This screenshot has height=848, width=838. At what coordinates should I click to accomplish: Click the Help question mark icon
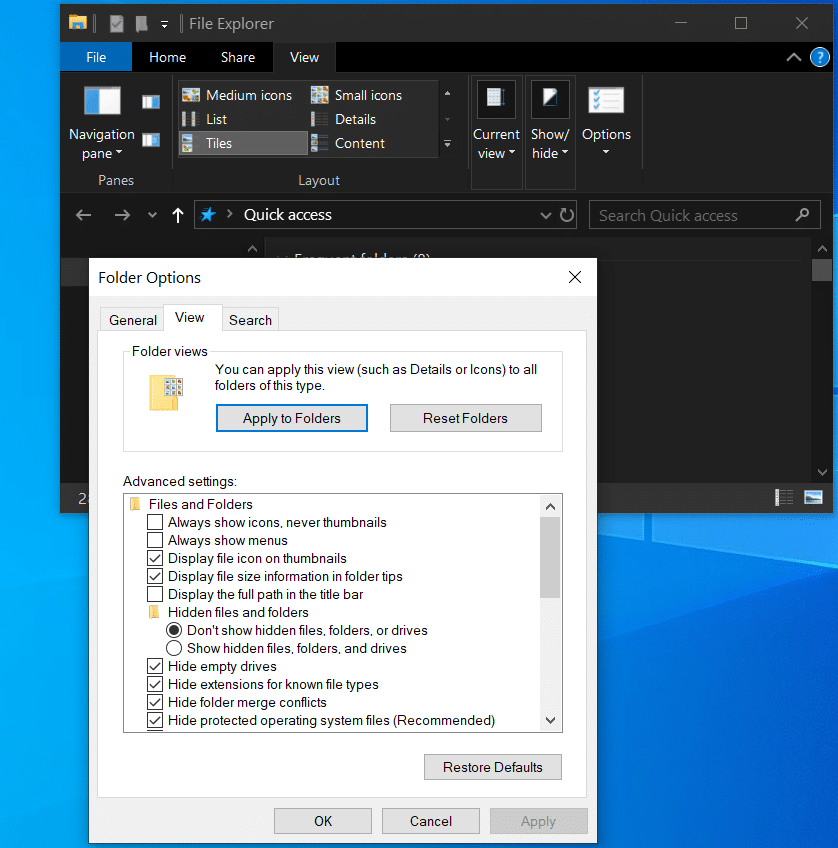click(x=819, y=57)
